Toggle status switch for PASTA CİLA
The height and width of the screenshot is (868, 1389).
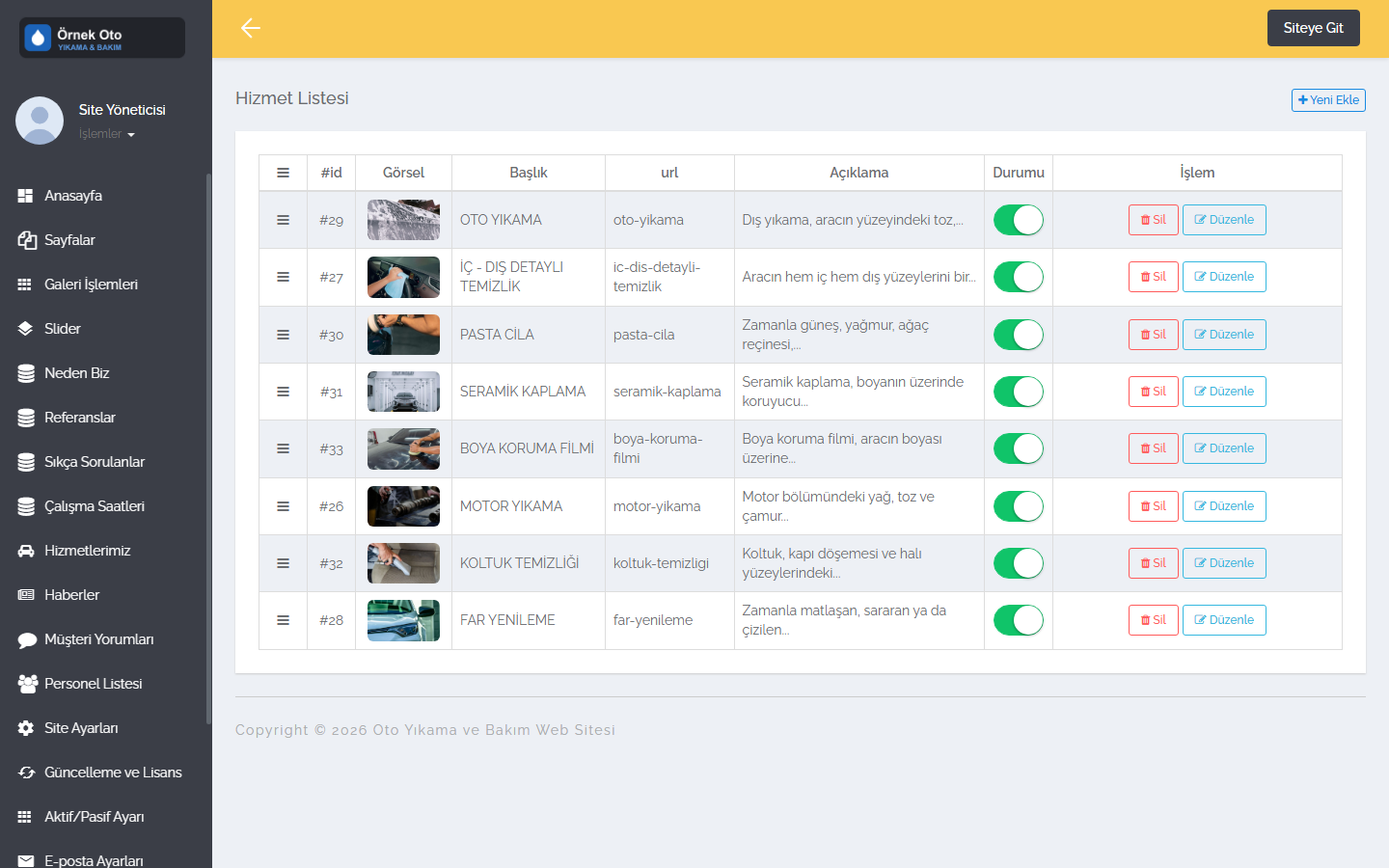point(1019,335)
